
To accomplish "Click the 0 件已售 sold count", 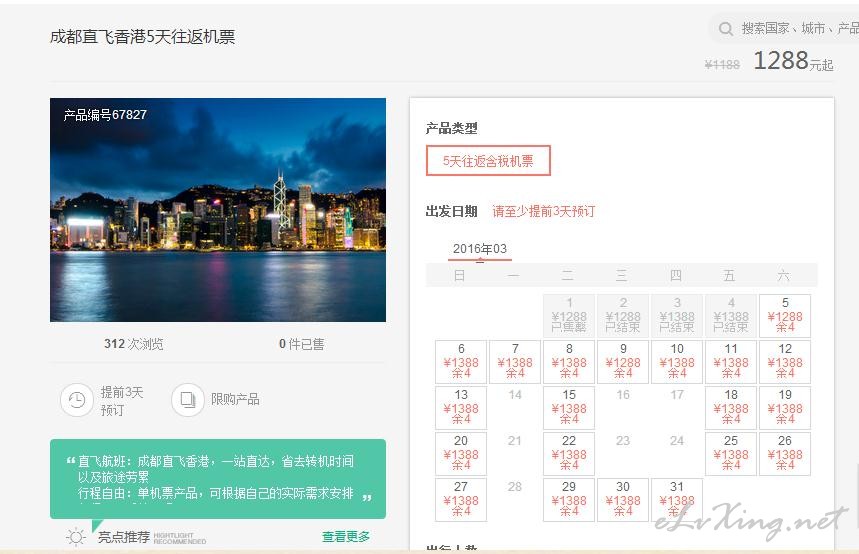I will coord(301,344).
